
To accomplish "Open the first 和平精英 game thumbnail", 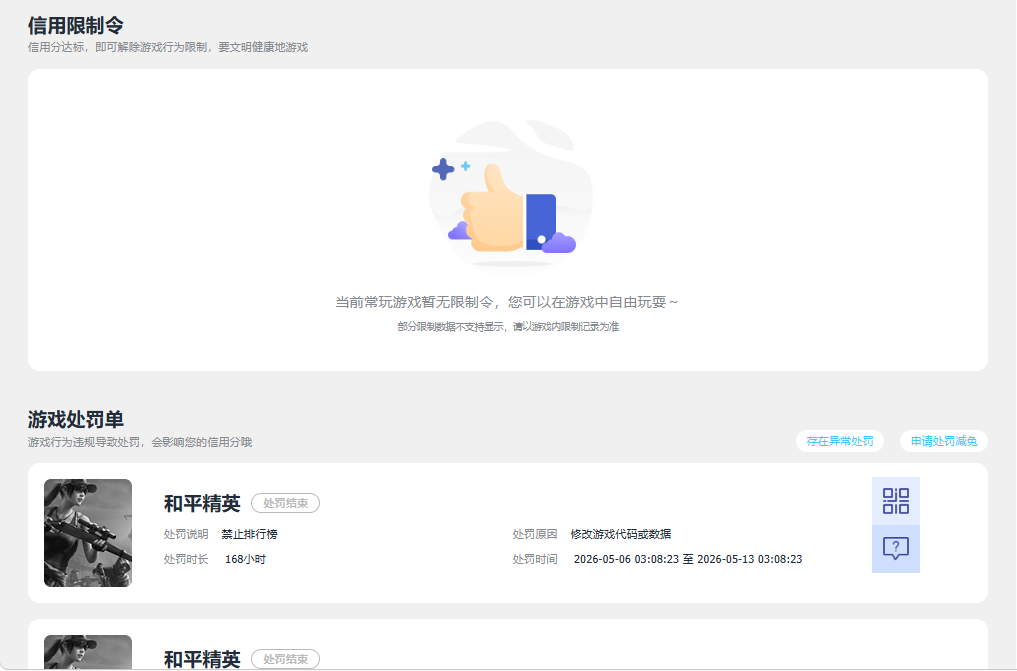I will point(88,533).
